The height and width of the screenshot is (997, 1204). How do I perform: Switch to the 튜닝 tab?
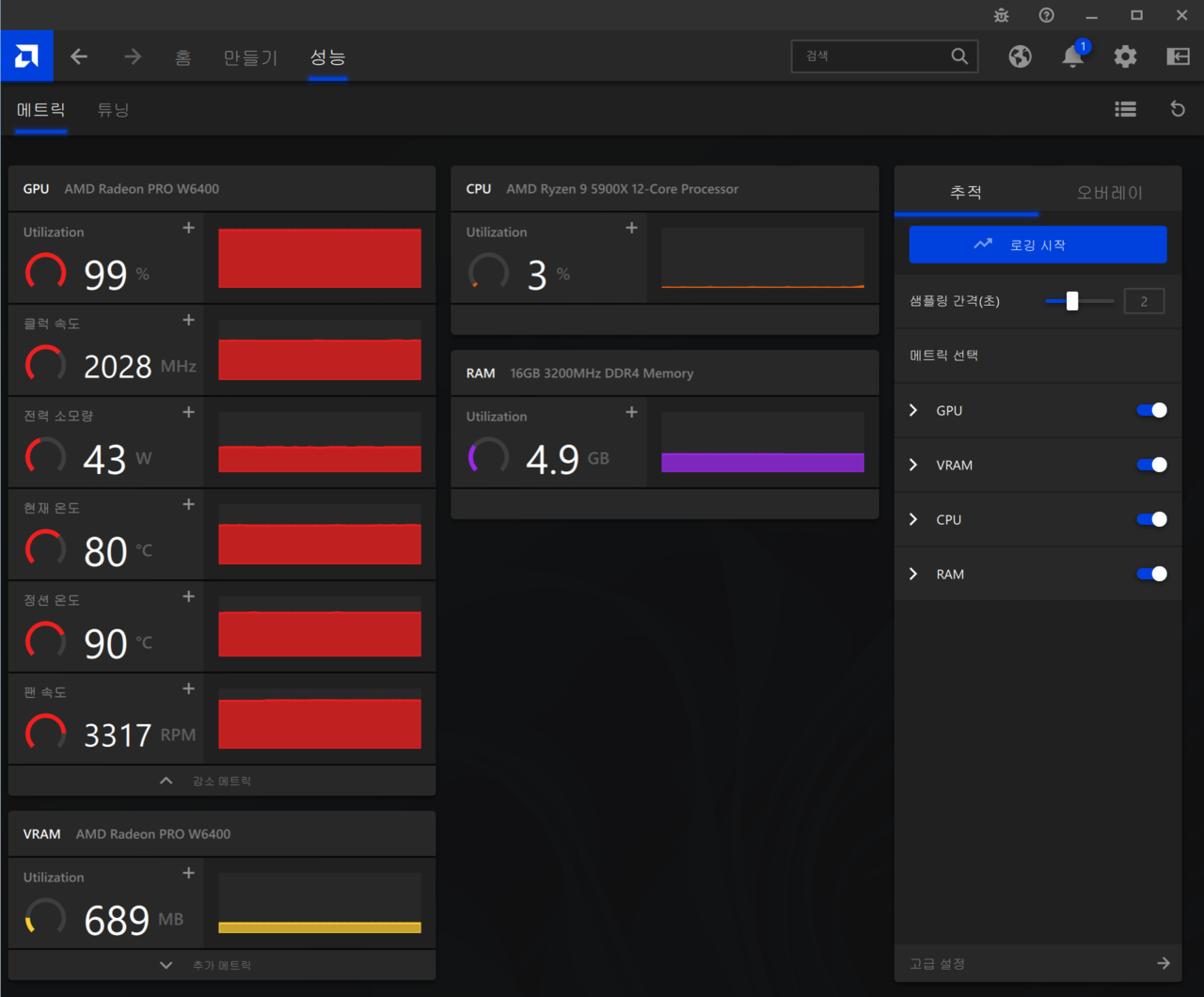[113, 109]
